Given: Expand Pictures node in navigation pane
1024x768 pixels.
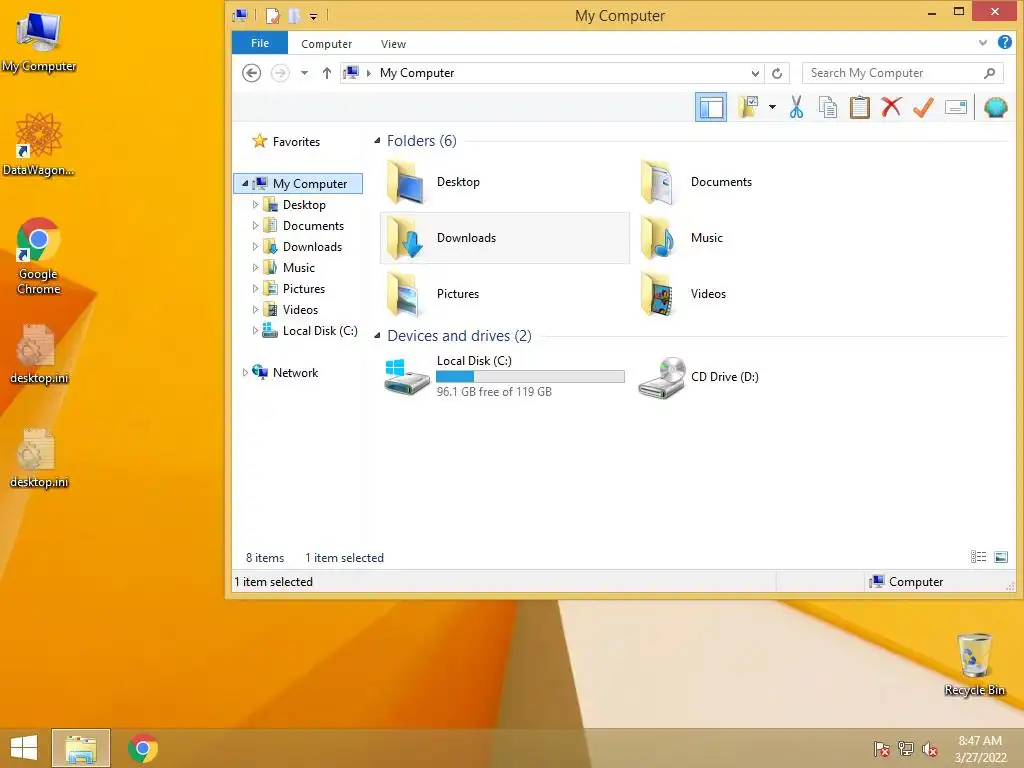Looking at the screenshot, I should [x=255, y=288].
